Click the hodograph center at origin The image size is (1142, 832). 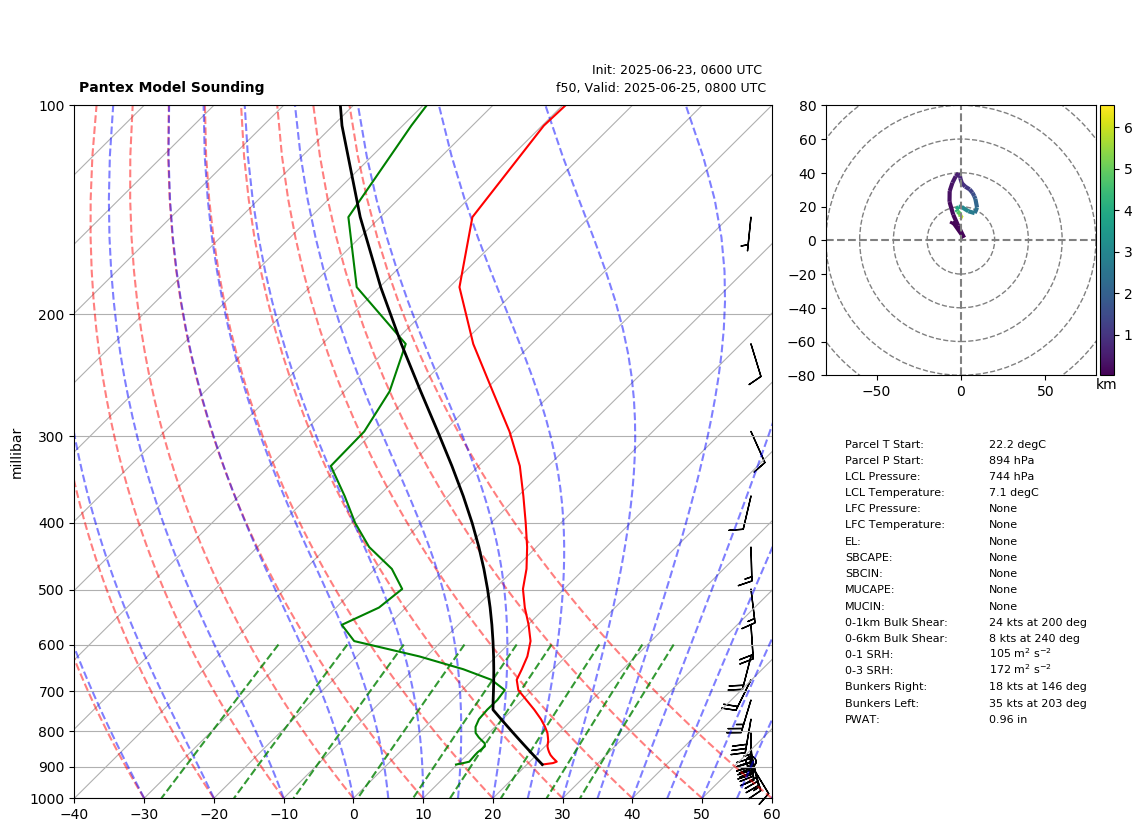[x=961, y=240]
